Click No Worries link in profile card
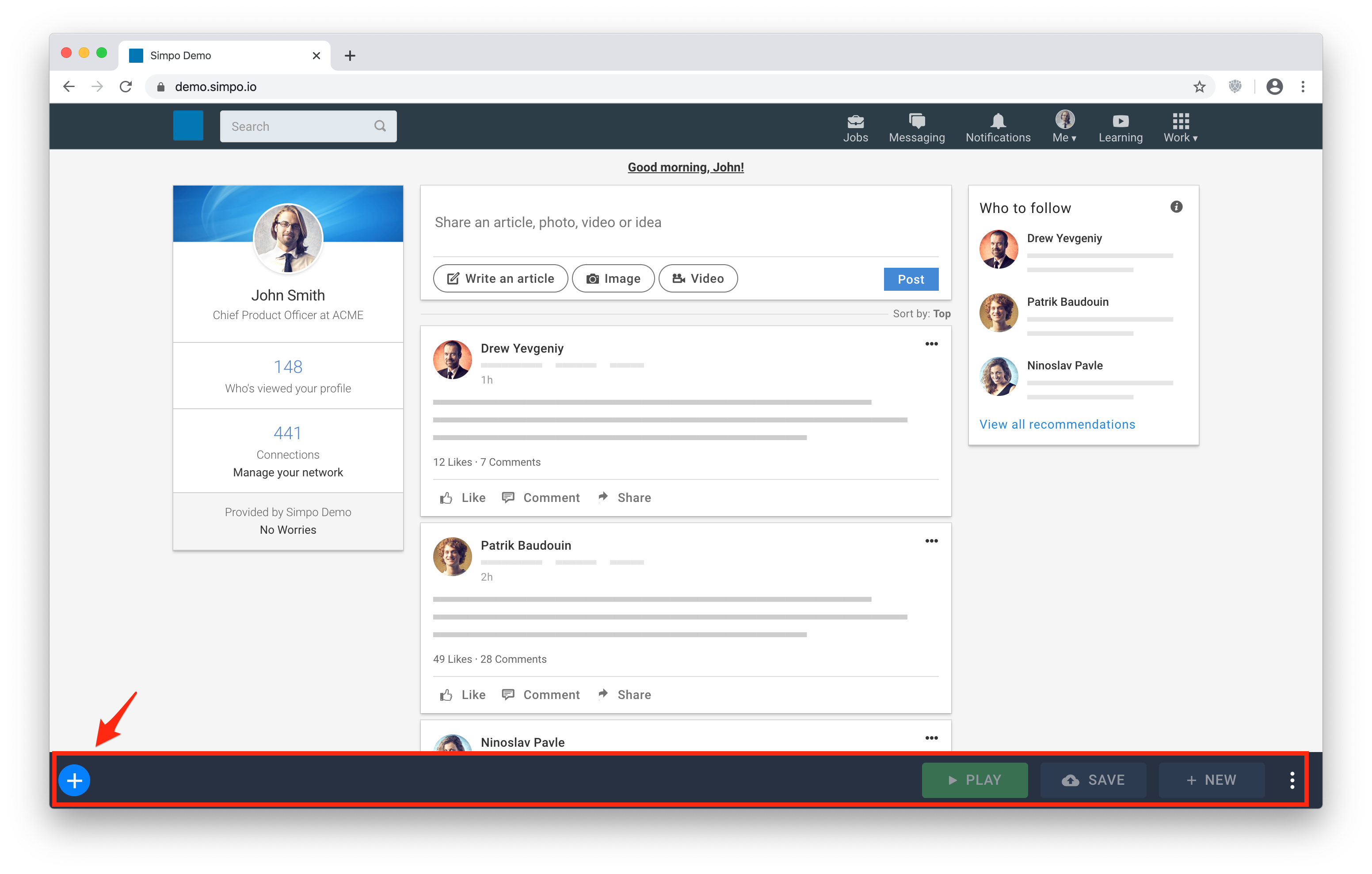The image size is (1372, 874). click(288, 530)
